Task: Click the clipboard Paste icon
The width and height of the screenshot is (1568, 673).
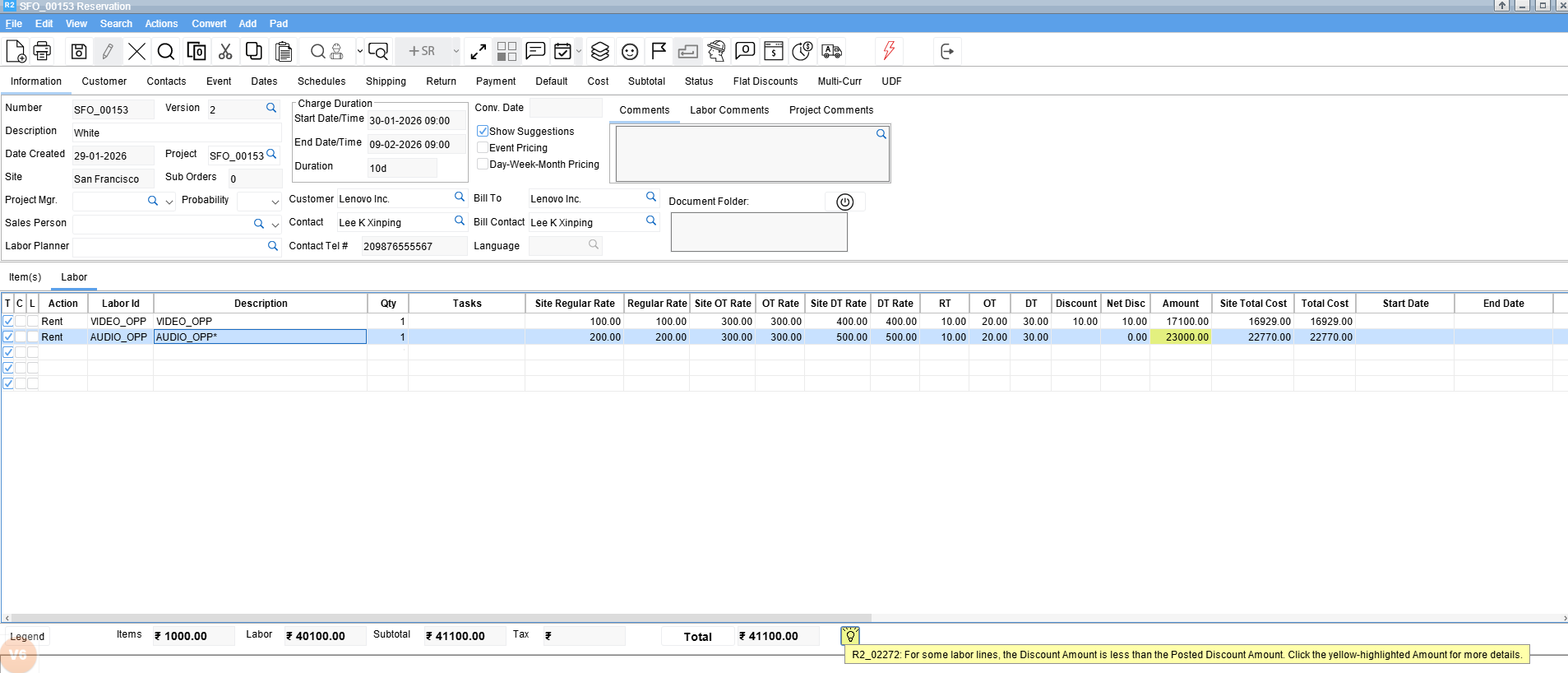Action: (x=284, y=51)
